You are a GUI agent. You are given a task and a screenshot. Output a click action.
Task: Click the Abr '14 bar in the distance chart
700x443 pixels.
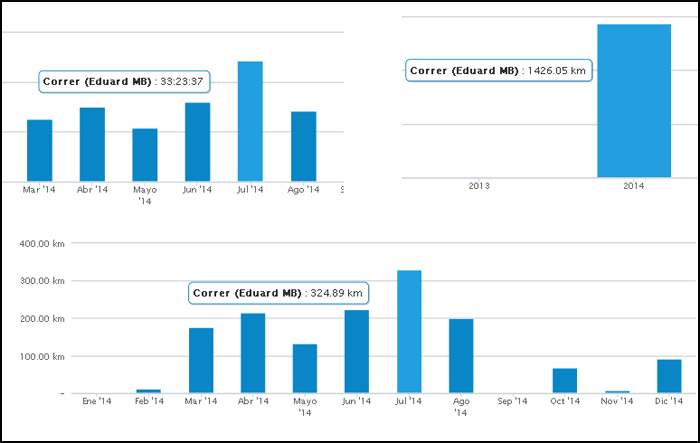(253, 353)
